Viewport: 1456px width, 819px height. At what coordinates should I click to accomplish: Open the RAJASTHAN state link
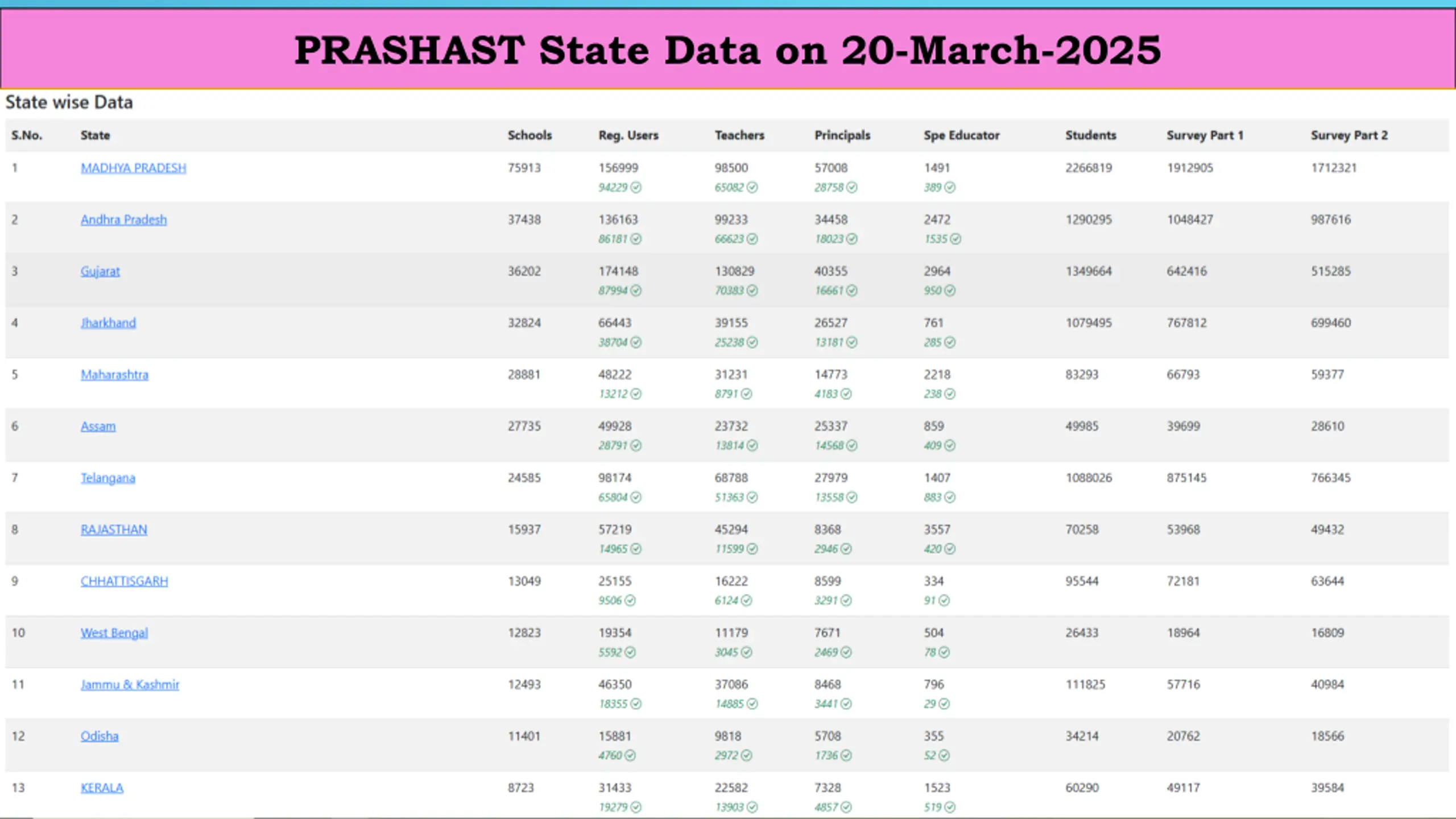click(x=114, y=530)
